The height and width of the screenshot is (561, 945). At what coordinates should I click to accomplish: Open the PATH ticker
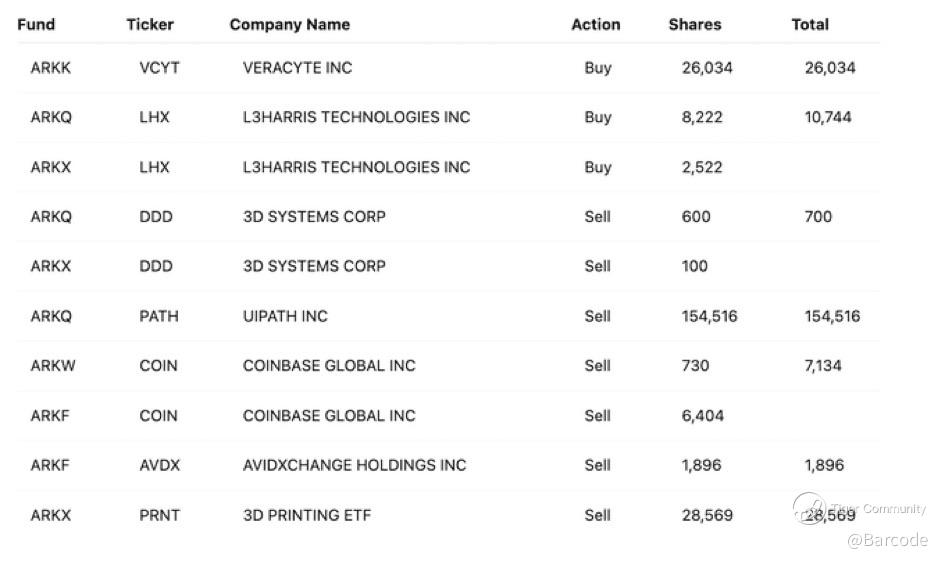pyautogui.click(x=159, y=316)
